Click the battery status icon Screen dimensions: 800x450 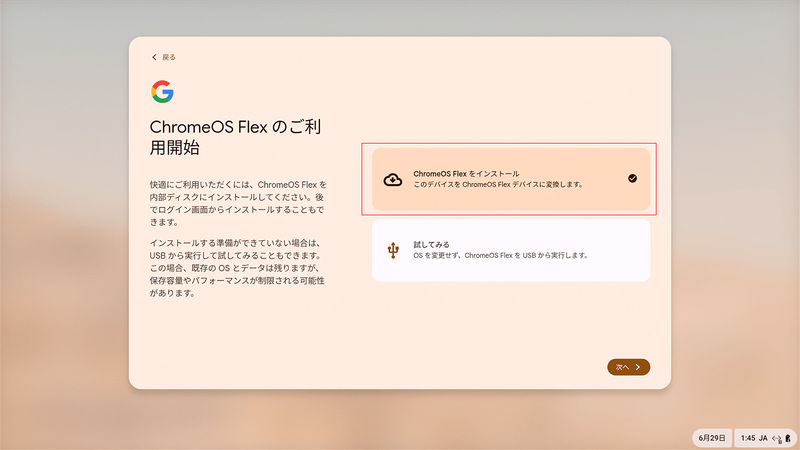coord(788,438)
